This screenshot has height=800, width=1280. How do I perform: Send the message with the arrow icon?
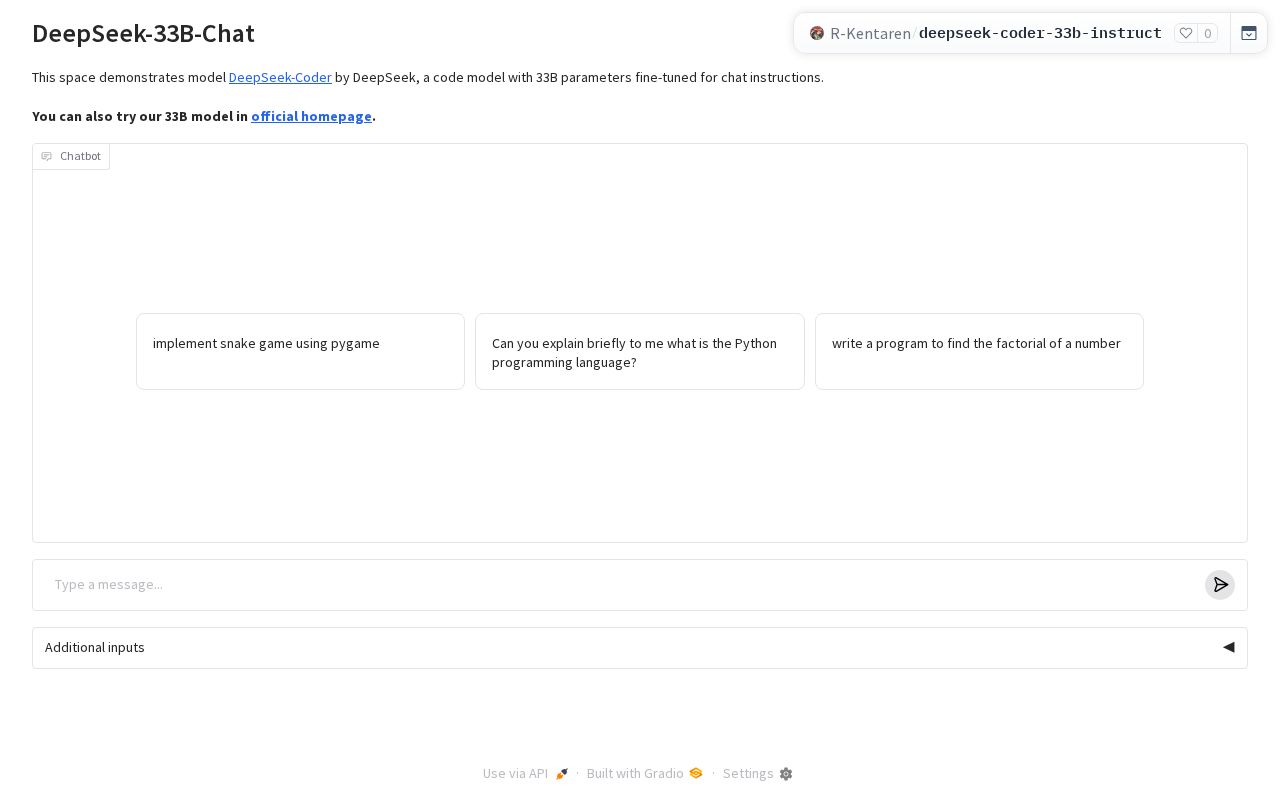click(x=1220, y=585)
